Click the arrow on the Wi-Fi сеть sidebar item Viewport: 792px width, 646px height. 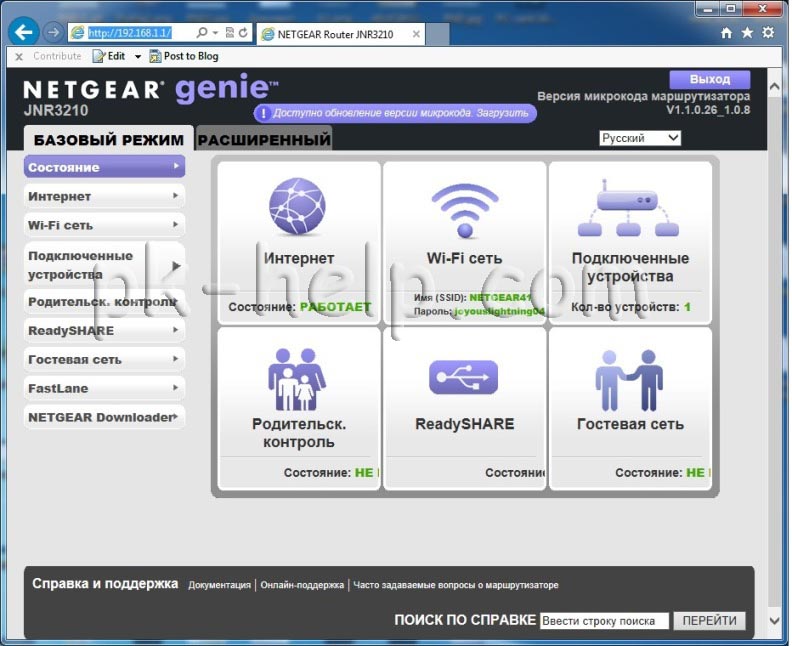pyautogui.click(x=175, y=224)
